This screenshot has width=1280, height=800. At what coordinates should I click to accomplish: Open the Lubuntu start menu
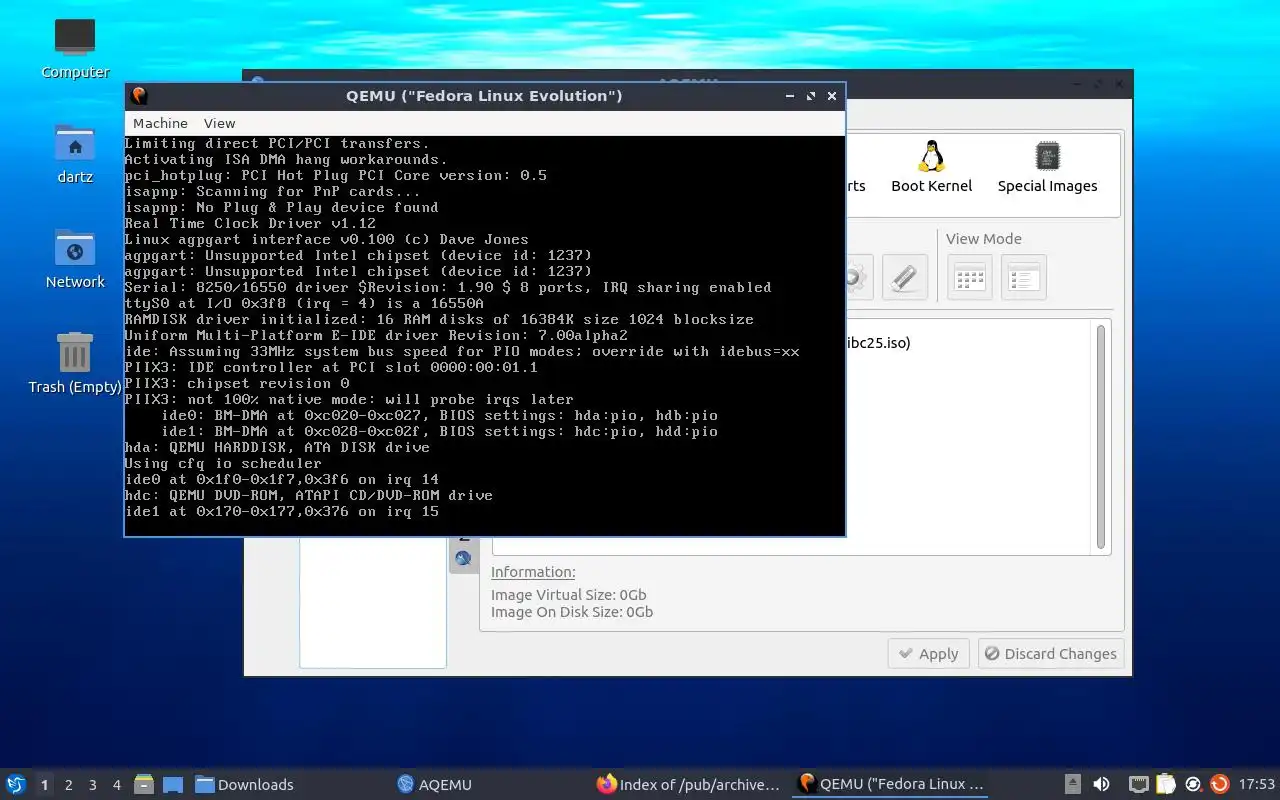[x=16, y=784]
